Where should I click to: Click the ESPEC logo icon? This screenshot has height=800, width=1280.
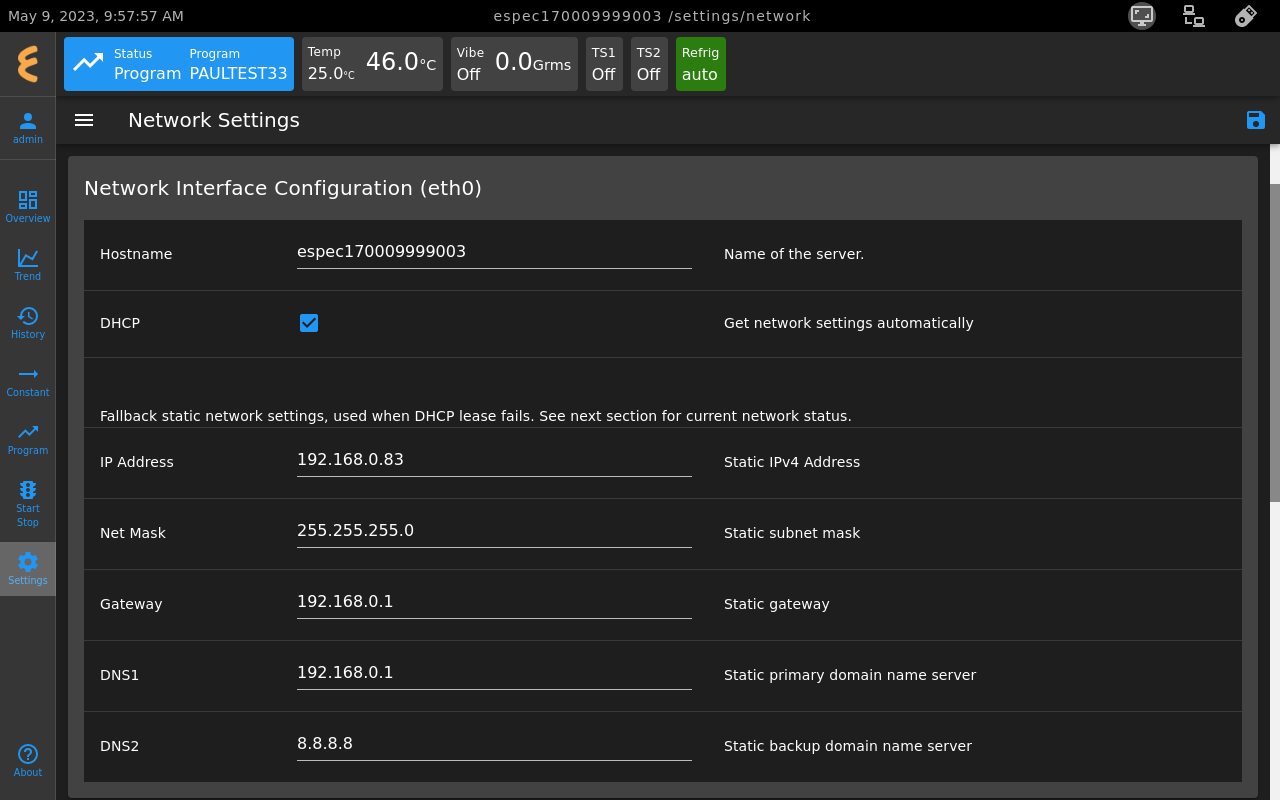[x=28, y=64]
